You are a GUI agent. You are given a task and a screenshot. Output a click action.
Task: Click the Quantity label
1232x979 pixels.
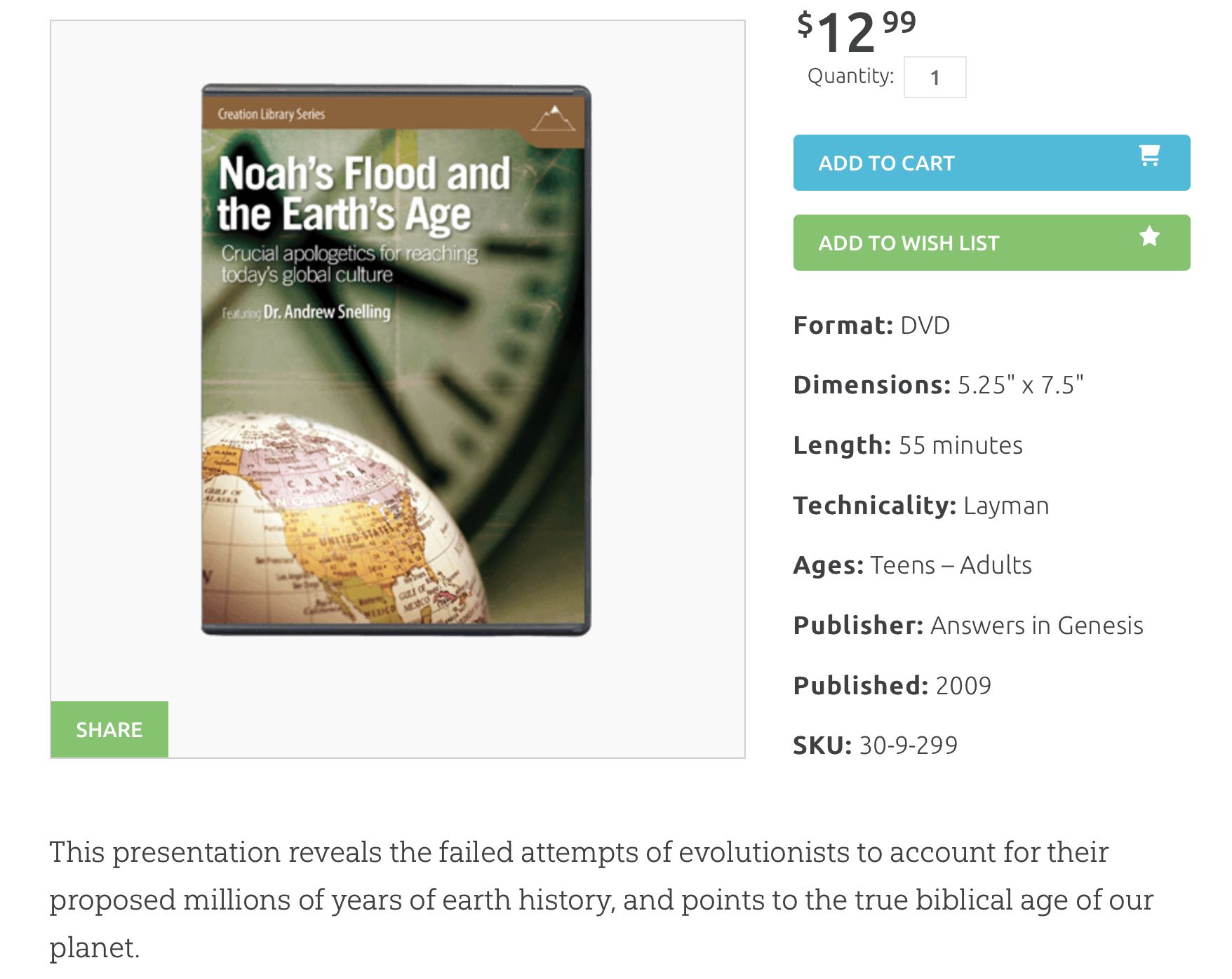[x=850, y=76]
